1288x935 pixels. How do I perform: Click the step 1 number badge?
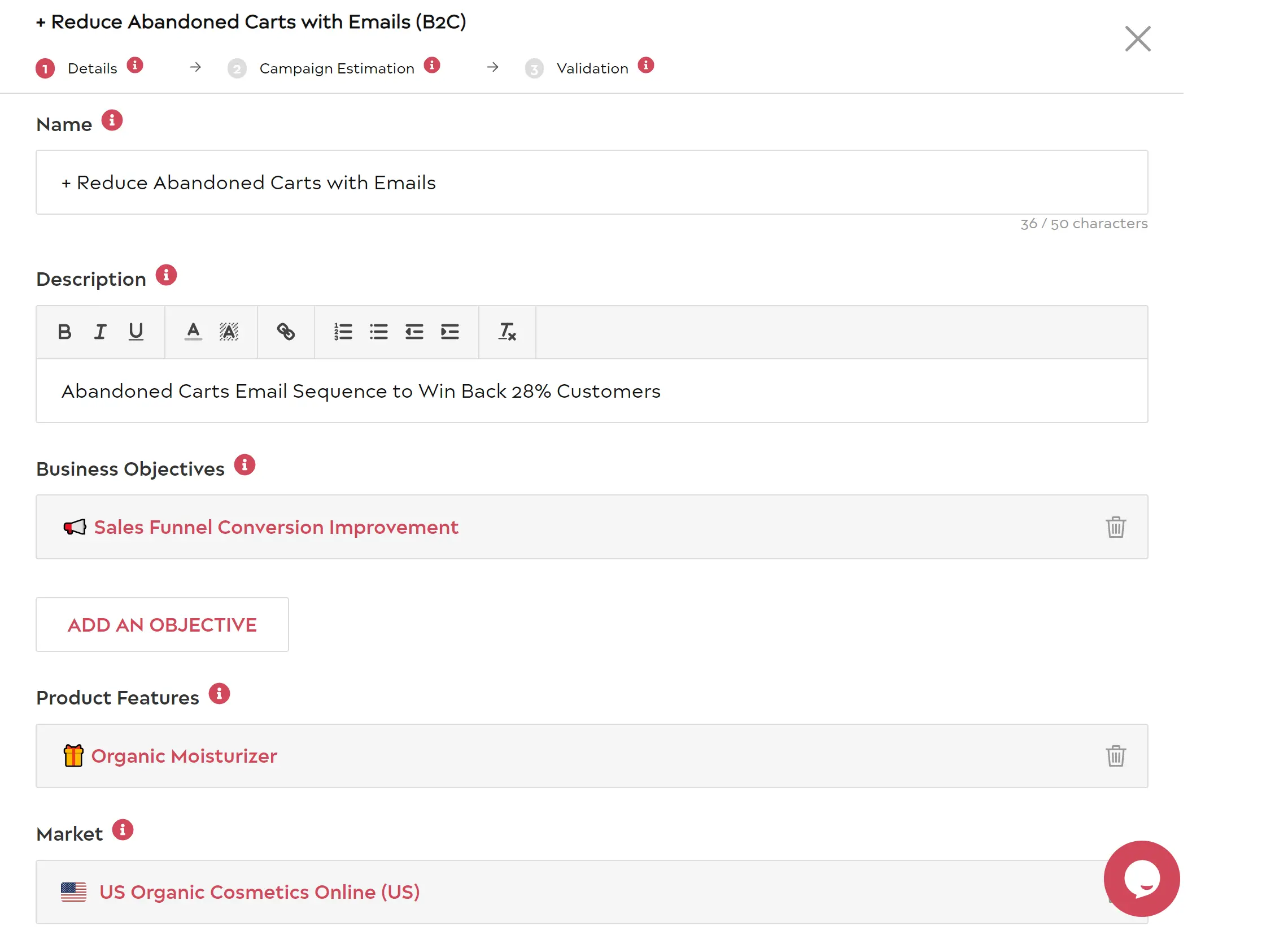(x=45, y=69)
